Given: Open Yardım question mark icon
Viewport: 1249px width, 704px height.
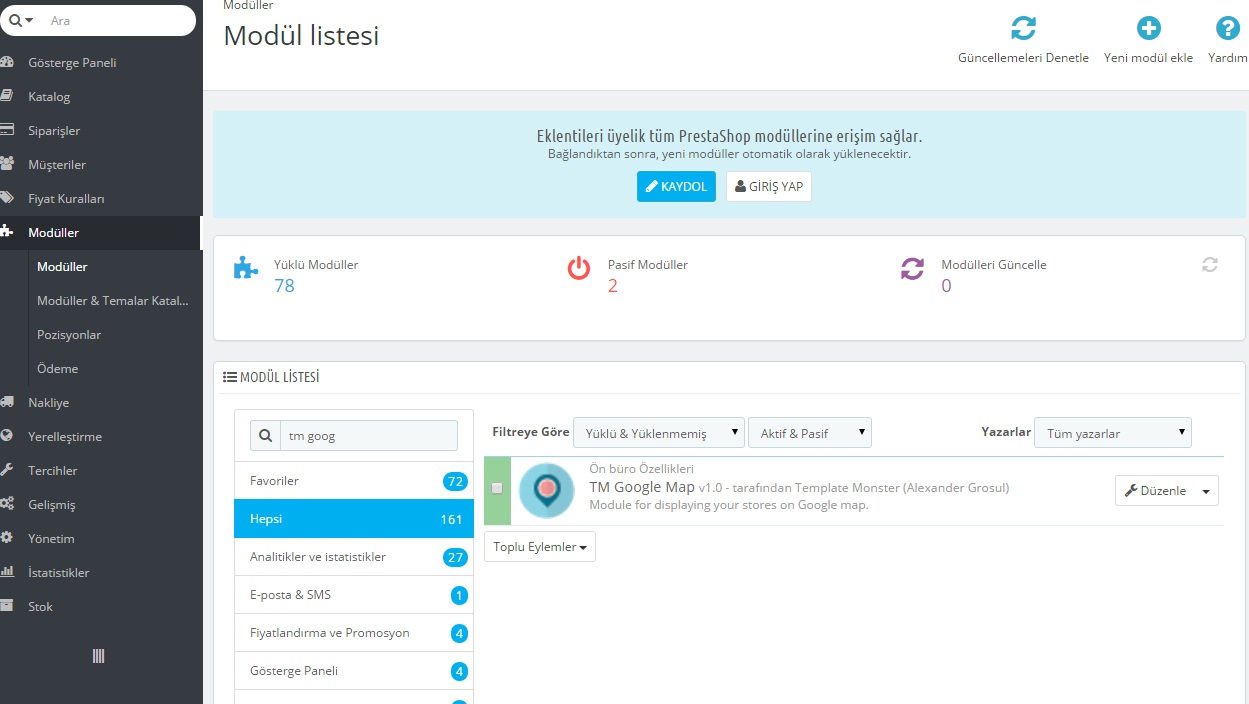Looking at the screenshot, I should [1227, 28].
